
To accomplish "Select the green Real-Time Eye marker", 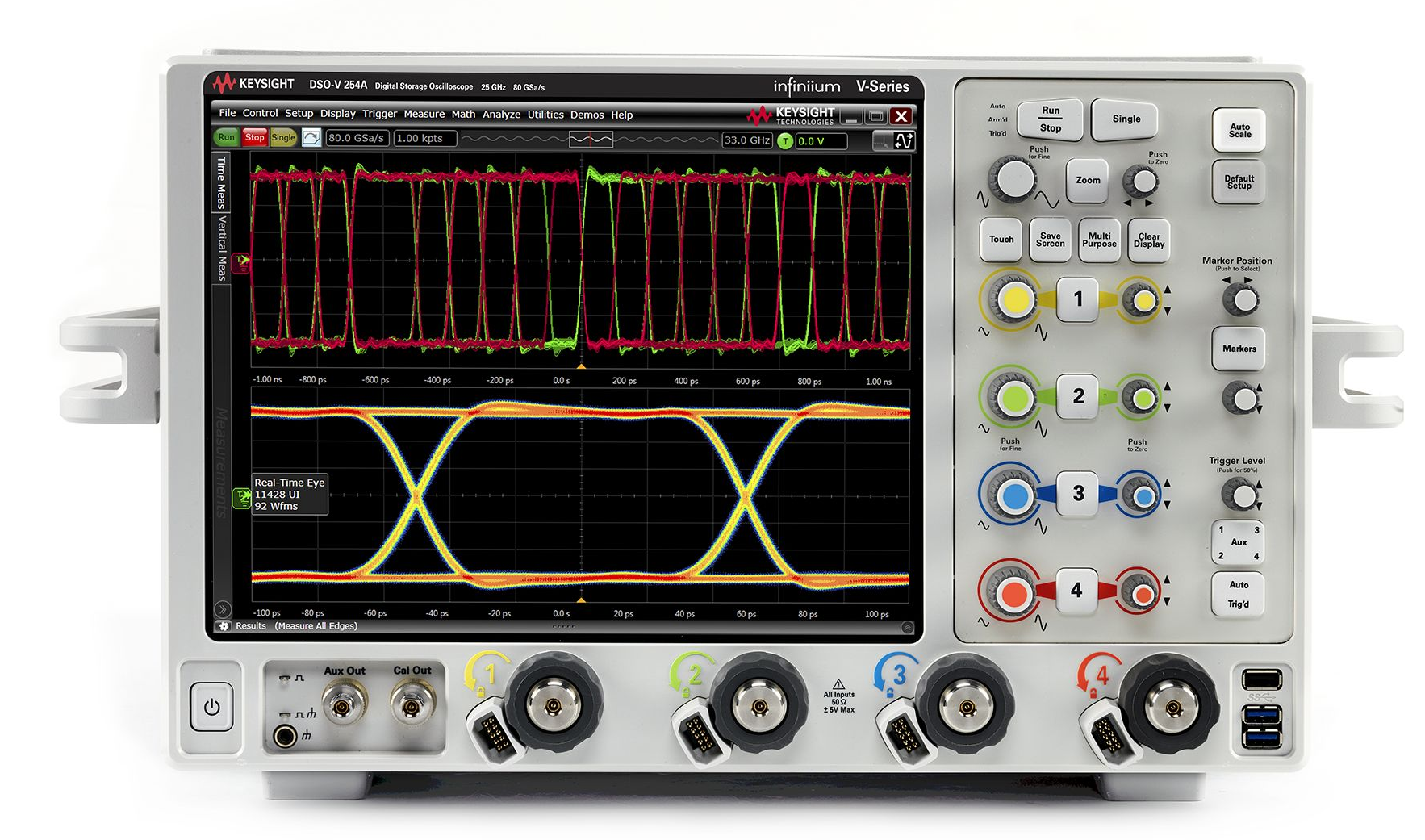I will point(241,498).
